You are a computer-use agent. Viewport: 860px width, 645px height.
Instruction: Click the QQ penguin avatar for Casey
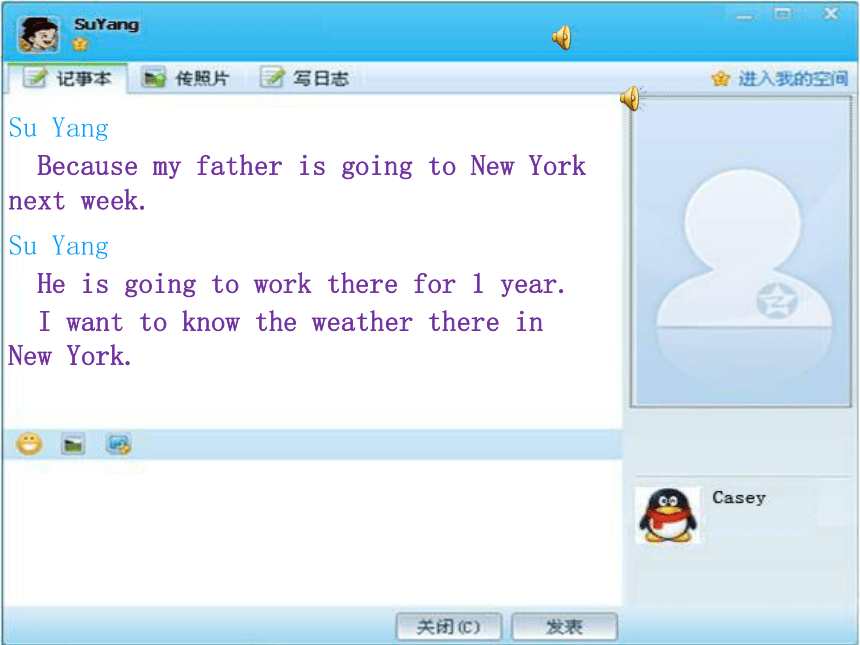[667, 516]
